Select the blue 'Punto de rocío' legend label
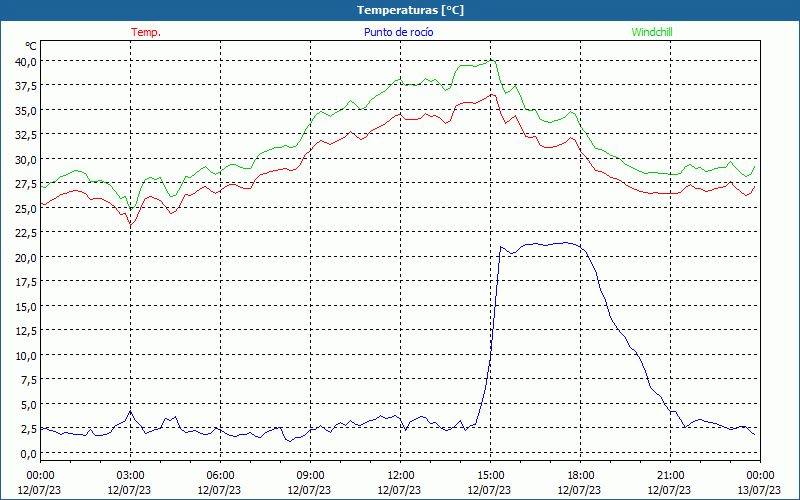The image size is (800, 500). (x=398, y=32)
